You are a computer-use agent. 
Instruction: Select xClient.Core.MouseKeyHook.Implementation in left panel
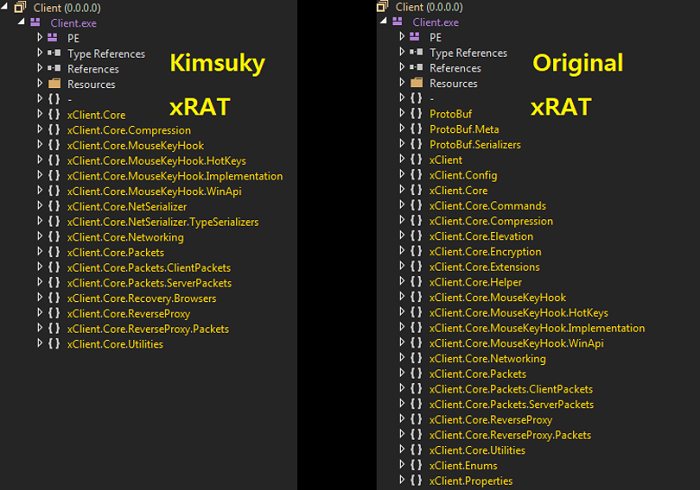[175, 176]
